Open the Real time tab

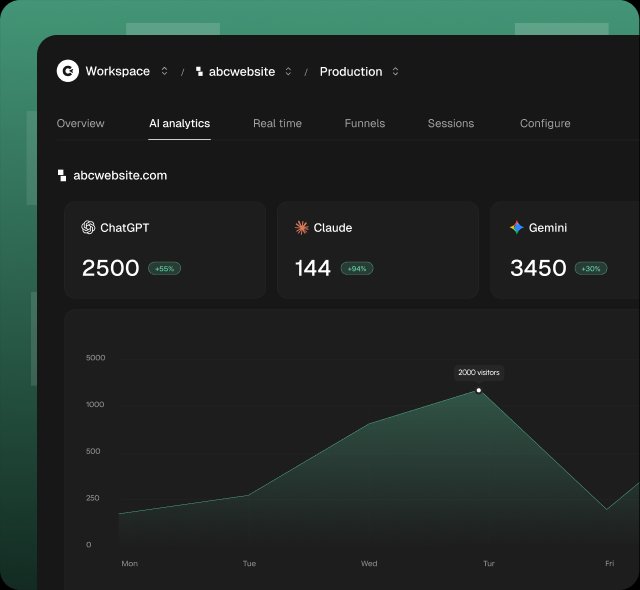click(x=278, y=123)
